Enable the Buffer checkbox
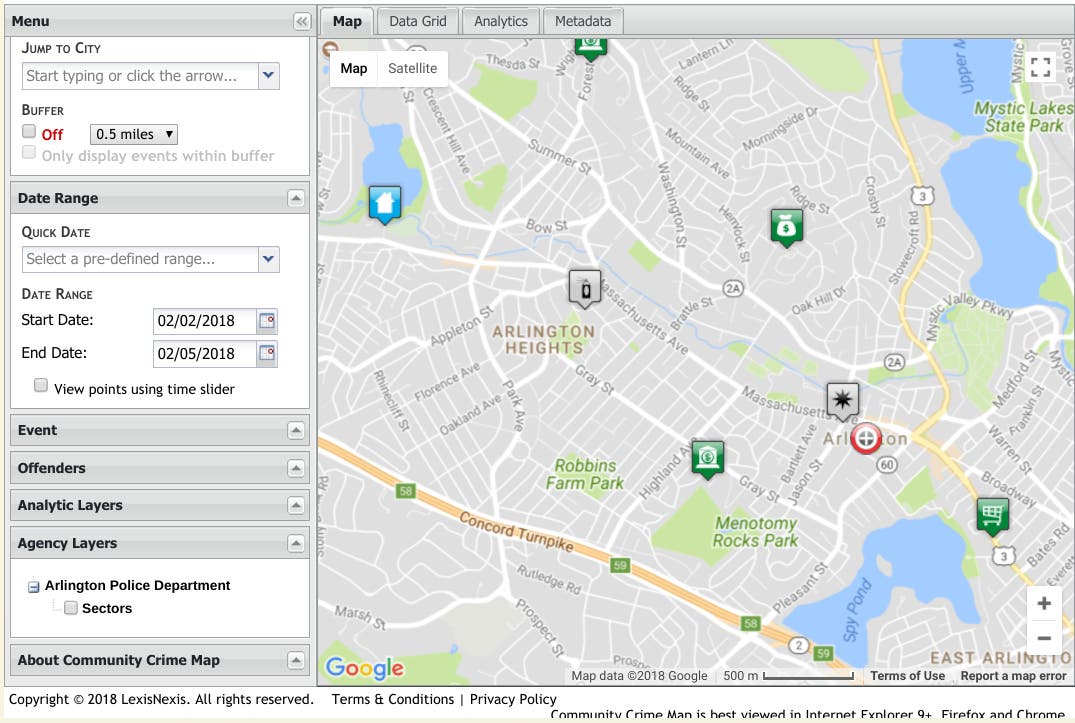The height and width of the screenshot is (723, 1075). coord(29,132)
